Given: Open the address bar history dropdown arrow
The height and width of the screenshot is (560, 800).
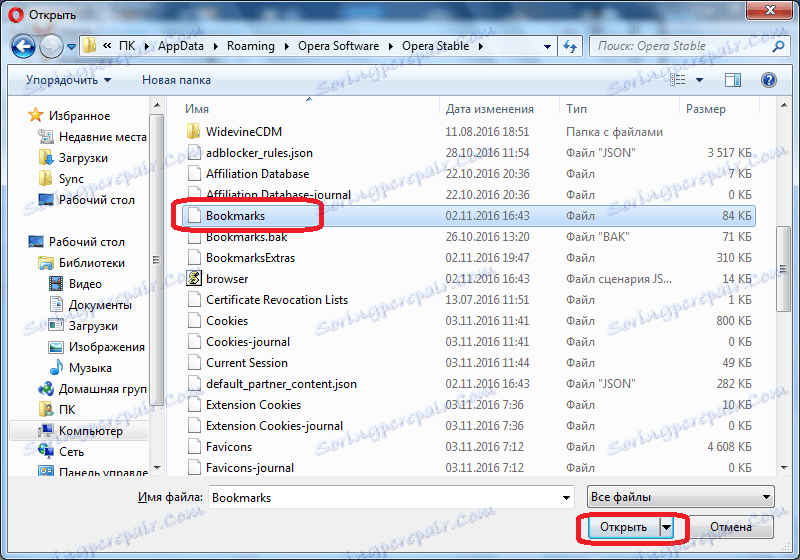Looking at the screenshot, I should (547, 46).
